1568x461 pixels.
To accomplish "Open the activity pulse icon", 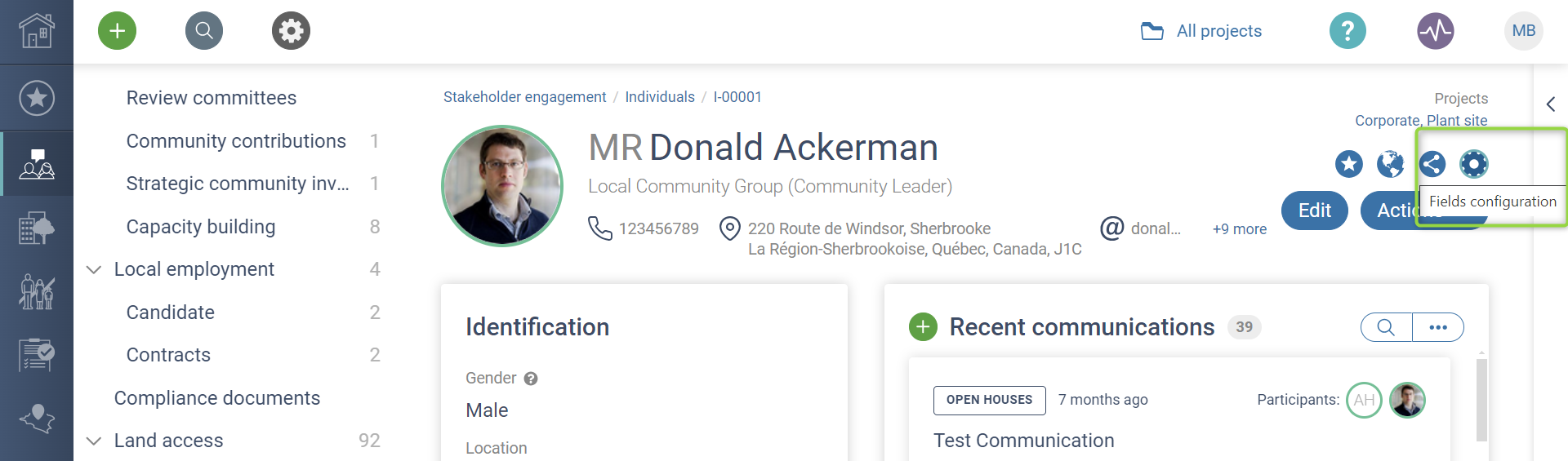I will [1435, 31].
